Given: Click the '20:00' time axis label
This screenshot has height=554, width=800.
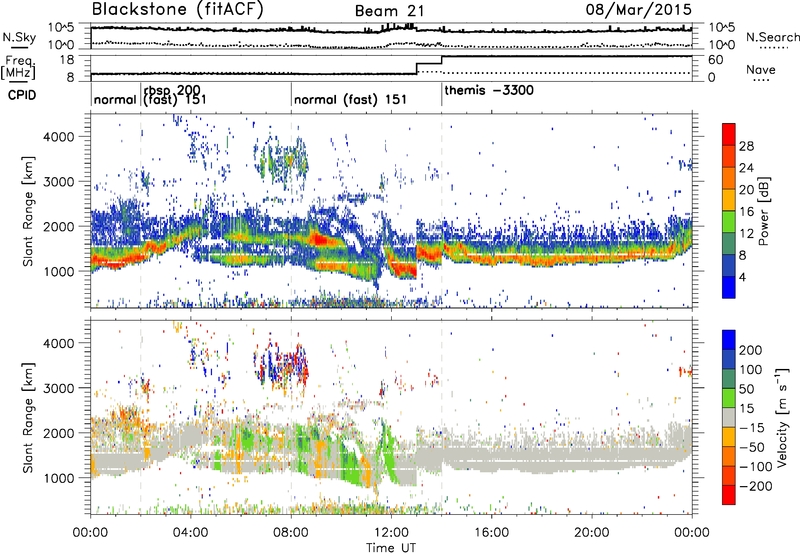Looking at the screenshot, I should click(x=591, y=532).
